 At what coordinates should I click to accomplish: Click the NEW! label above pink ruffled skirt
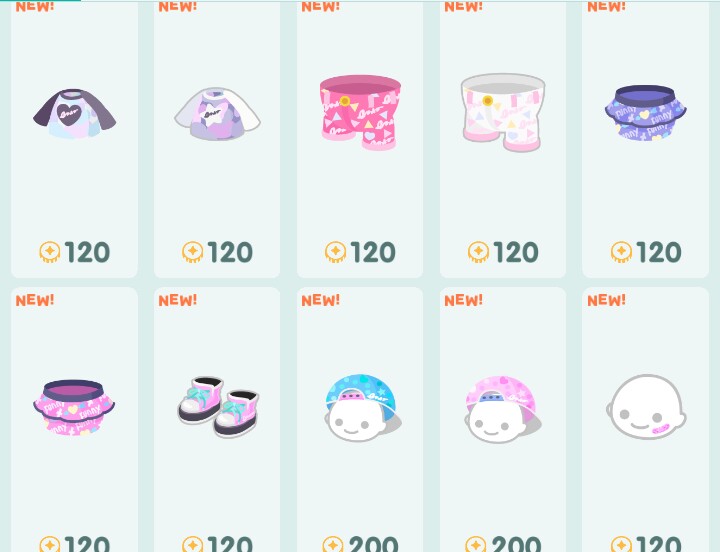click(x=35, y=300)
